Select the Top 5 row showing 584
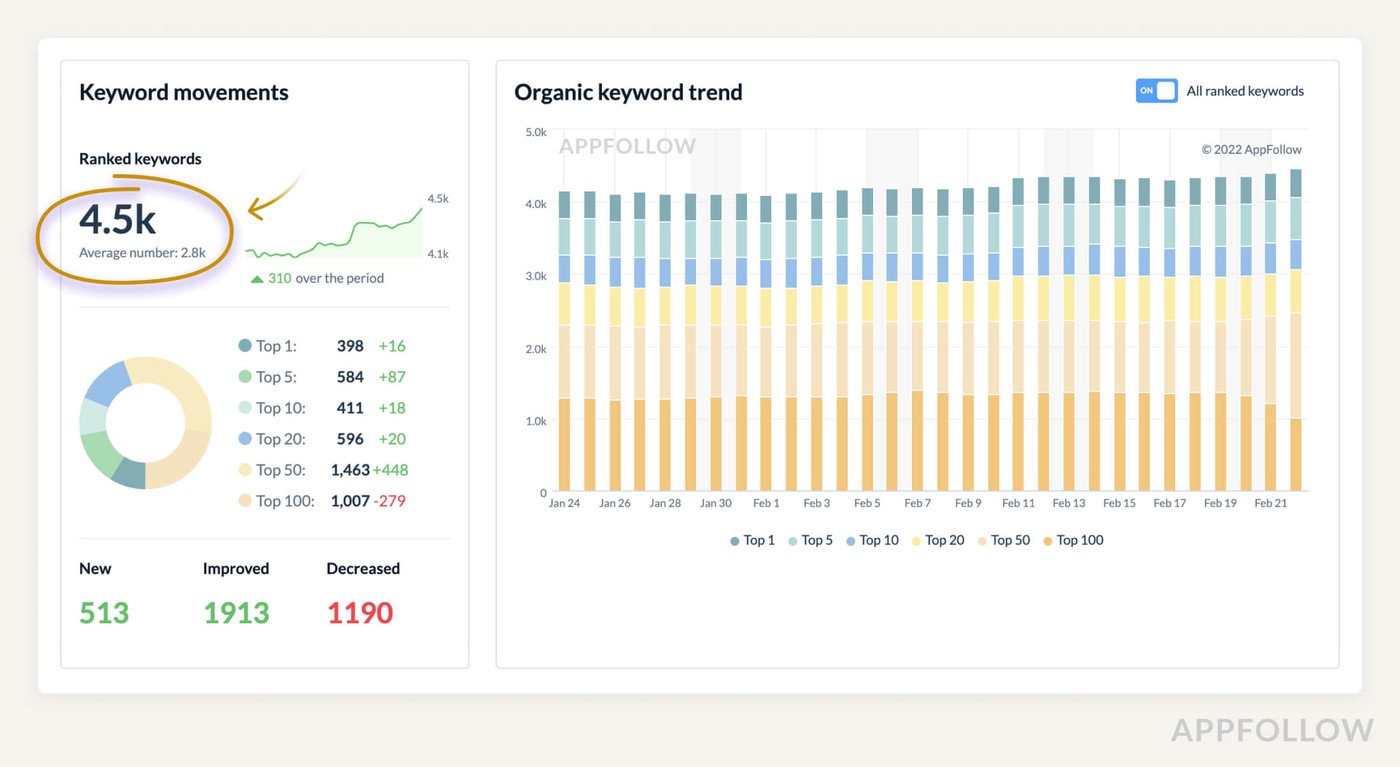Screen dimensions: 1400x767 (321, 377)
